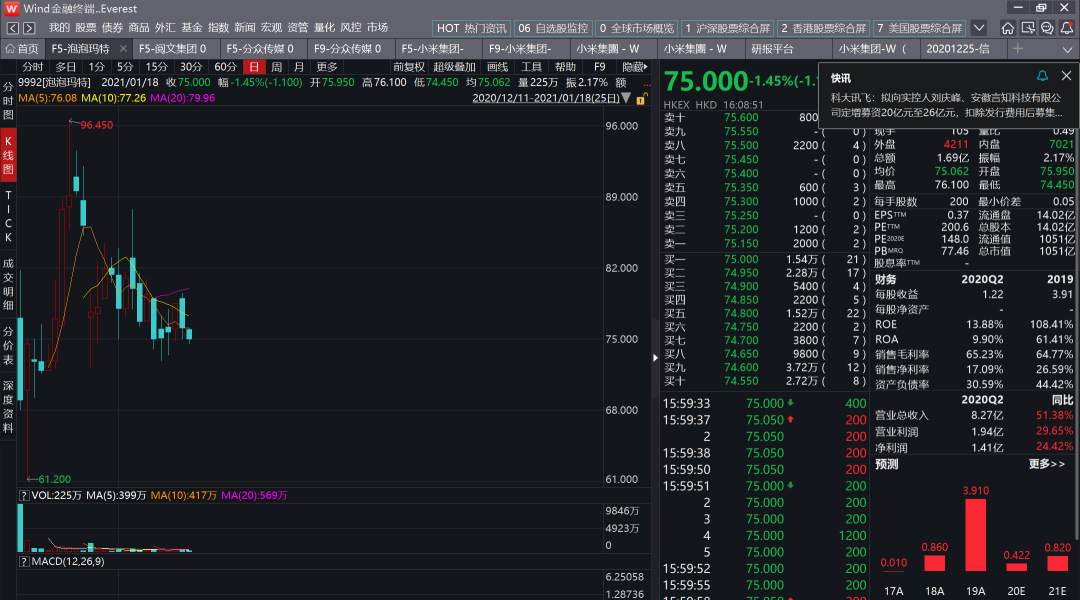Click the bell icon in 快讯 popup
The width and height of the screenshot is (1080, 600).
(x=1042, y=76)
